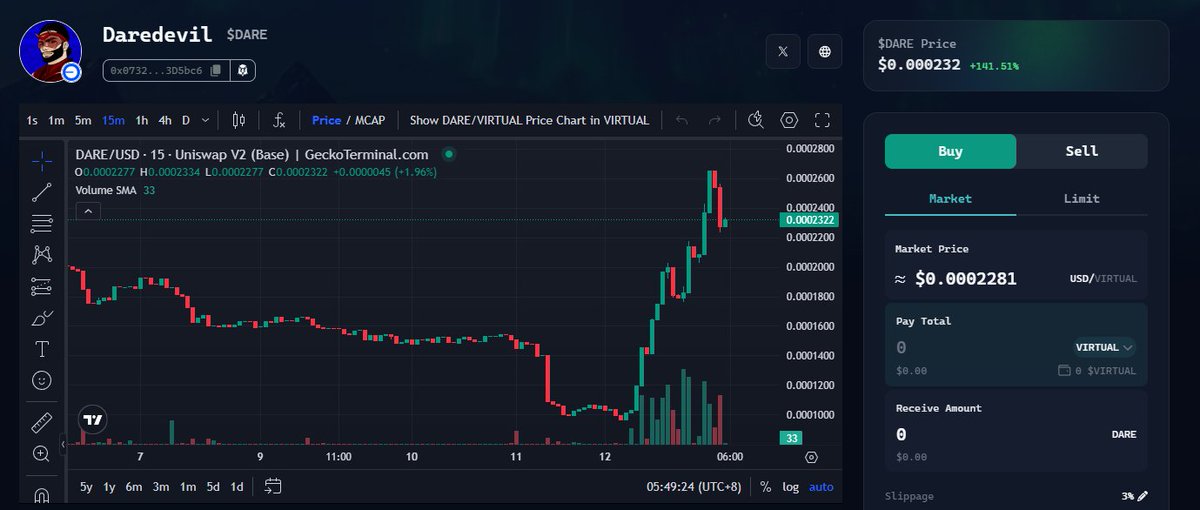Undo the last chart action
Viewport: 1200px width, 510px height.
[x=682, y=120]
